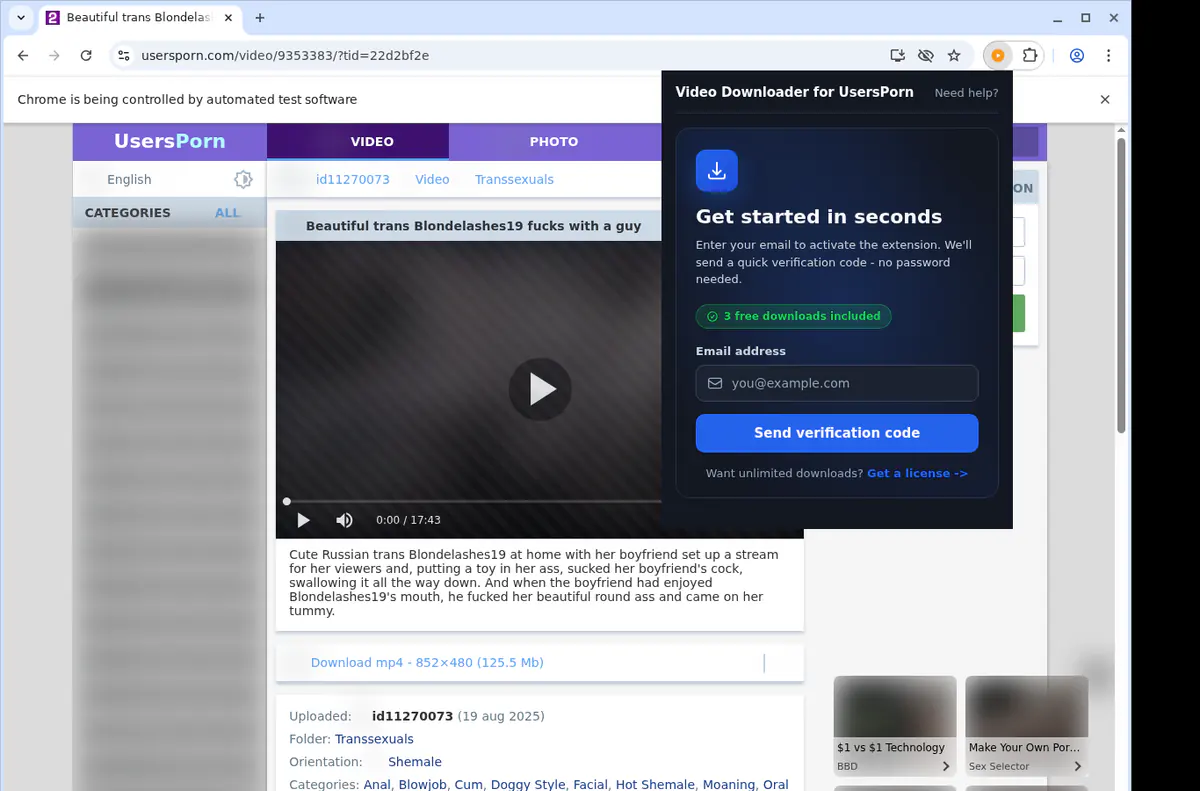The image size is (1200, 791).
Task: Open the English language selector
Action: [x=129, y=180]
